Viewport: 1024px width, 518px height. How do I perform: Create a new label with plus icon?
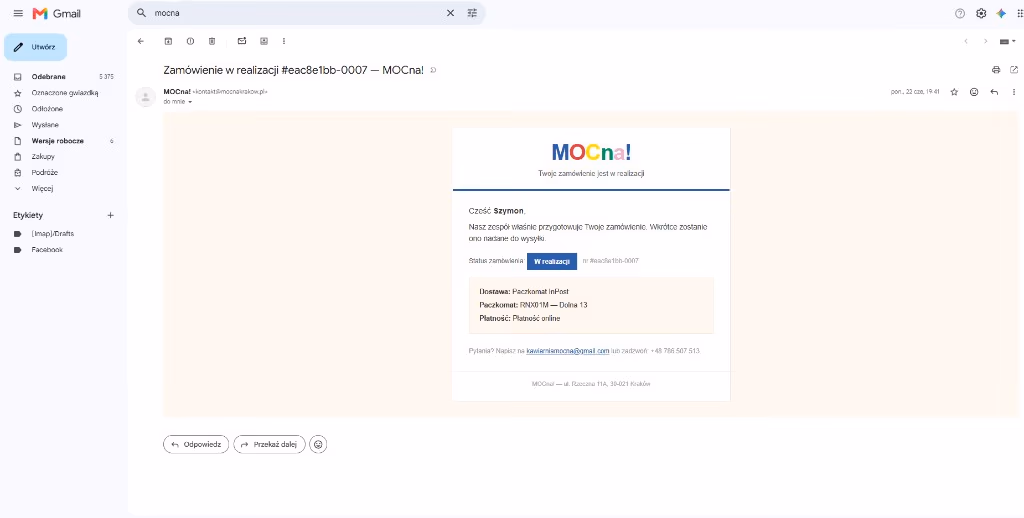(110, 215)
